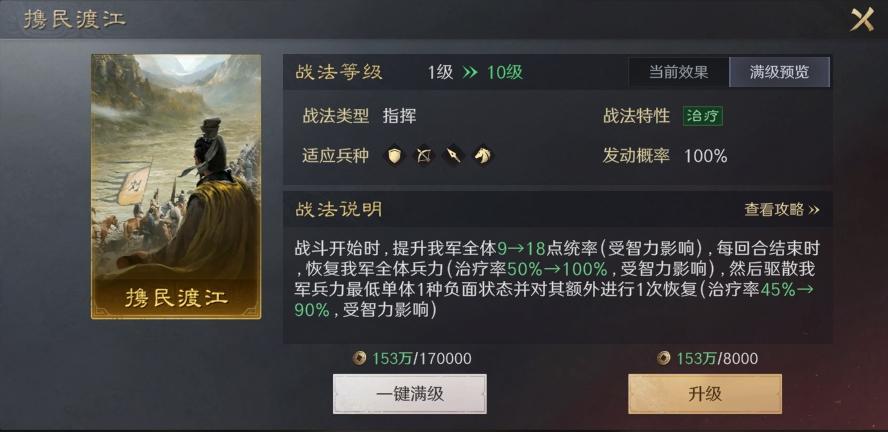The height and width of the screenshot is (432, 888).
Task: Click the 一键满级 button
Action: tap(409, 394)
